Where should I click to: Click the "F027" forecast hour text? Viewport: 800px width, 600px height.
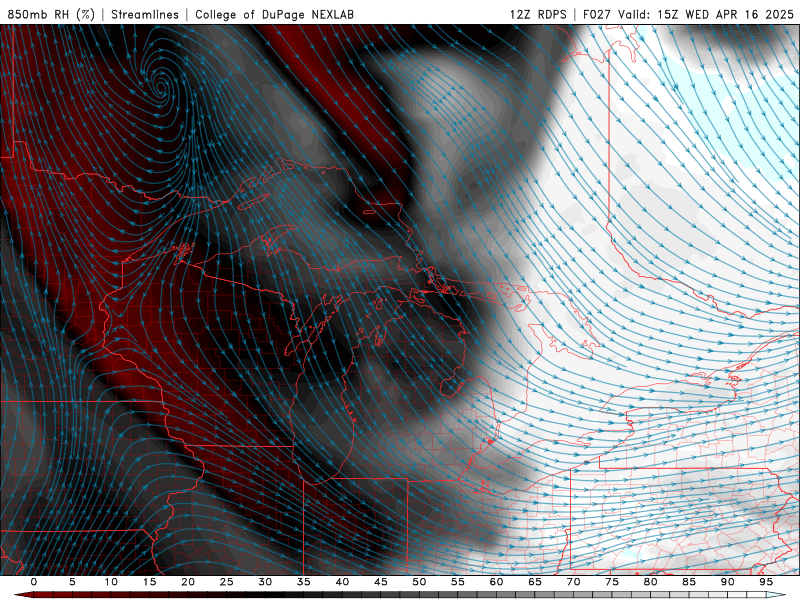coord(597,14)
